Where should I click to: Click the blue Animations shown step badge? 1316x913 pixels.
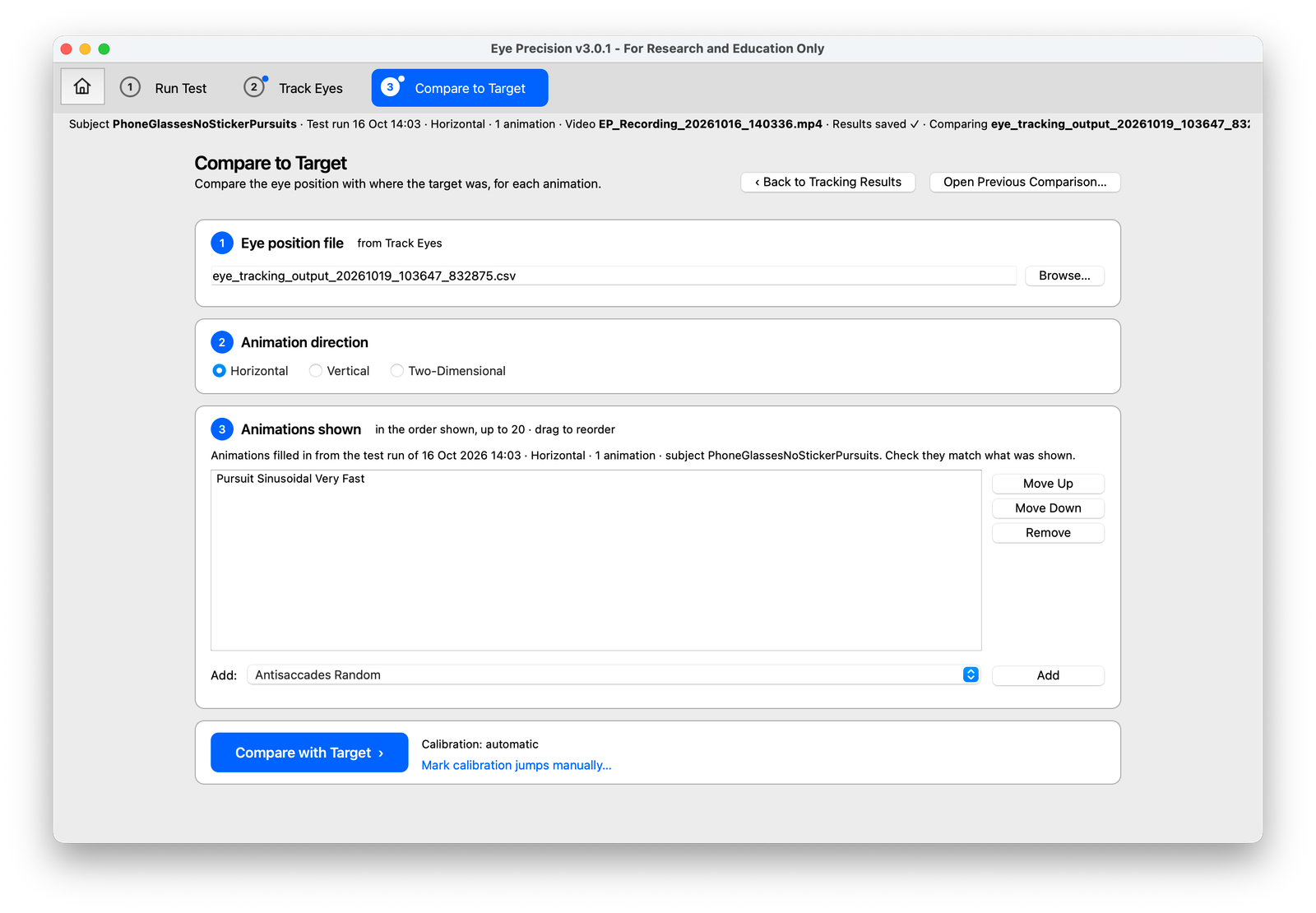coord(222,429)
